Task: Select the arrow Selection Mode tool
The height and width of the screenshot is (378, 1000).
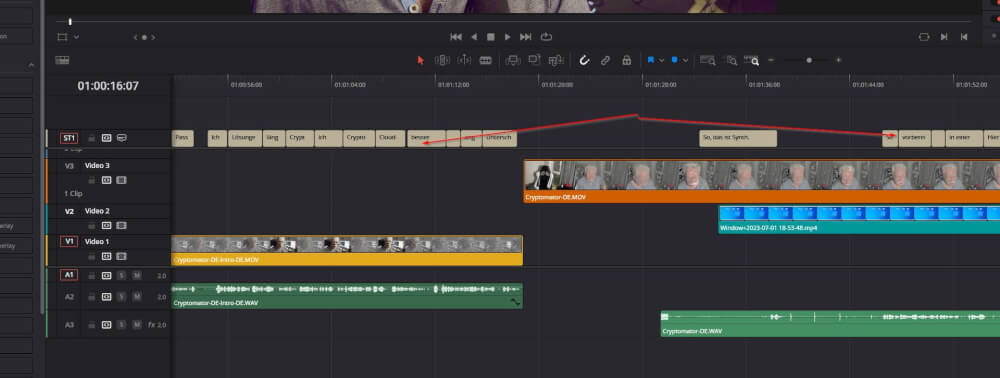Action: 420,60
